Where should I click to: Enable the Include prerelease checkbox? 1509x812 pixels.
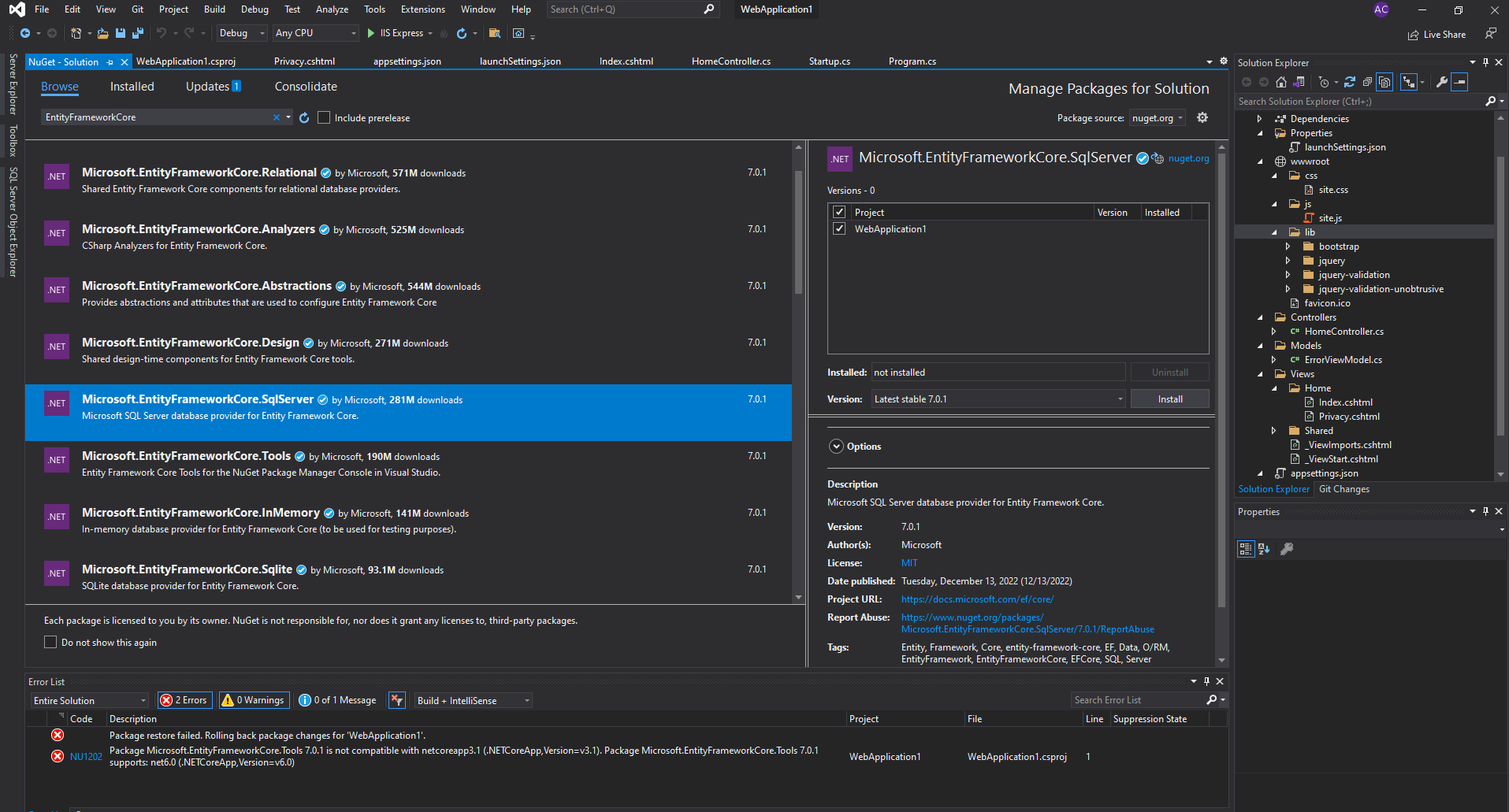324,117
